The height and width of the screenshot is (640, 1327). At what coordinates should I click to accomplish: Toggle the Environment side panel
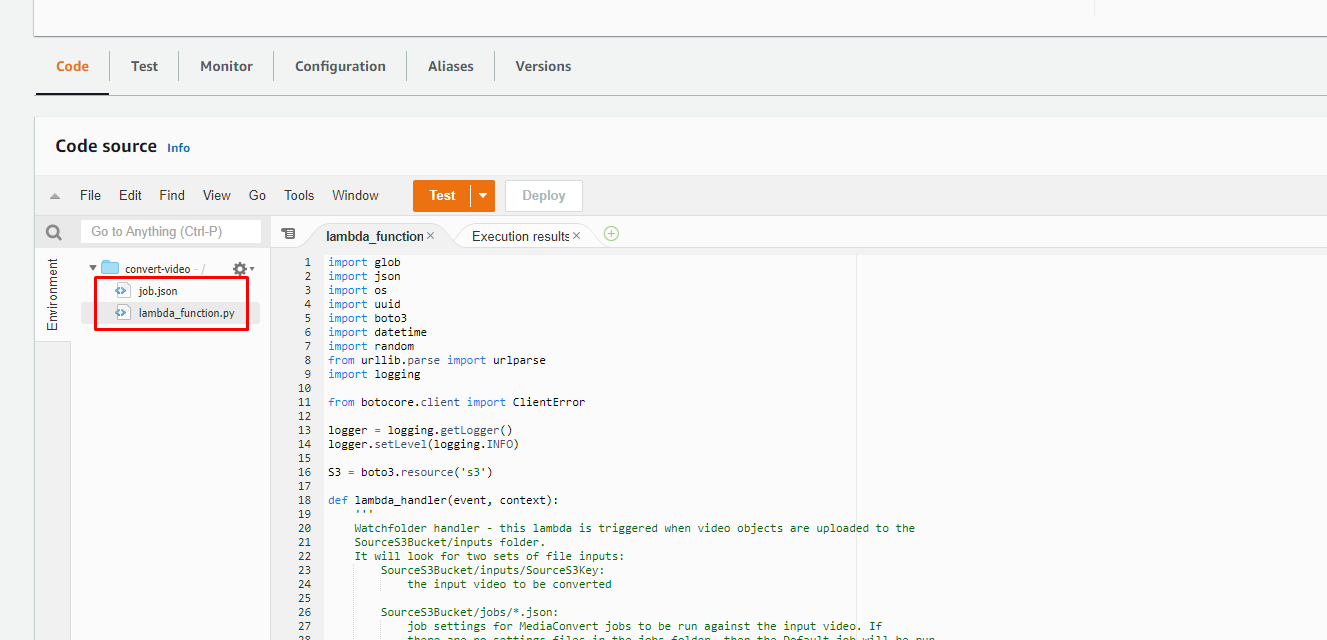pos(53,295)
